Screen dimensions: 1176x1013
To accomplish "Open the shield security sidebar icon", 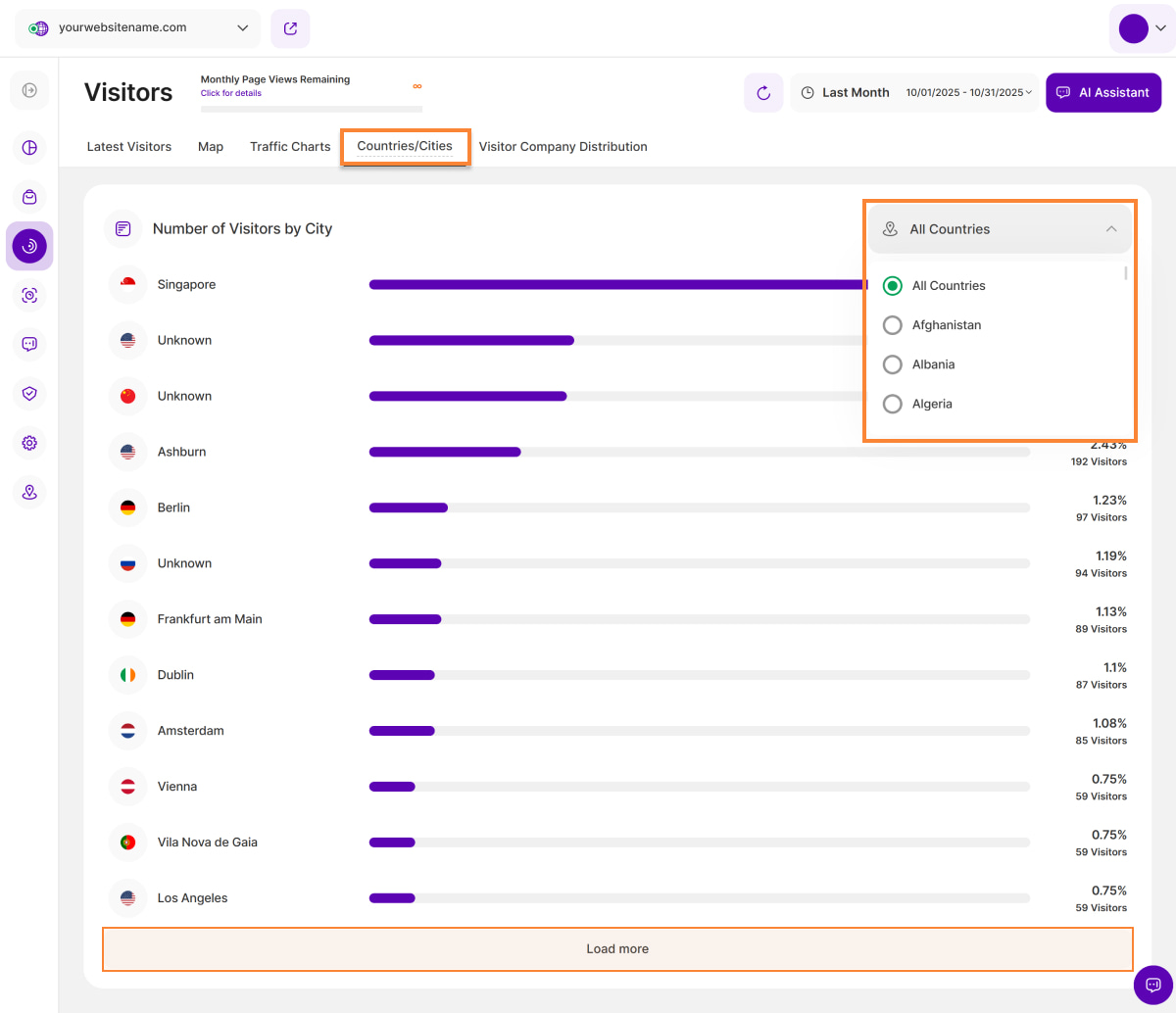I will (29, 394).
